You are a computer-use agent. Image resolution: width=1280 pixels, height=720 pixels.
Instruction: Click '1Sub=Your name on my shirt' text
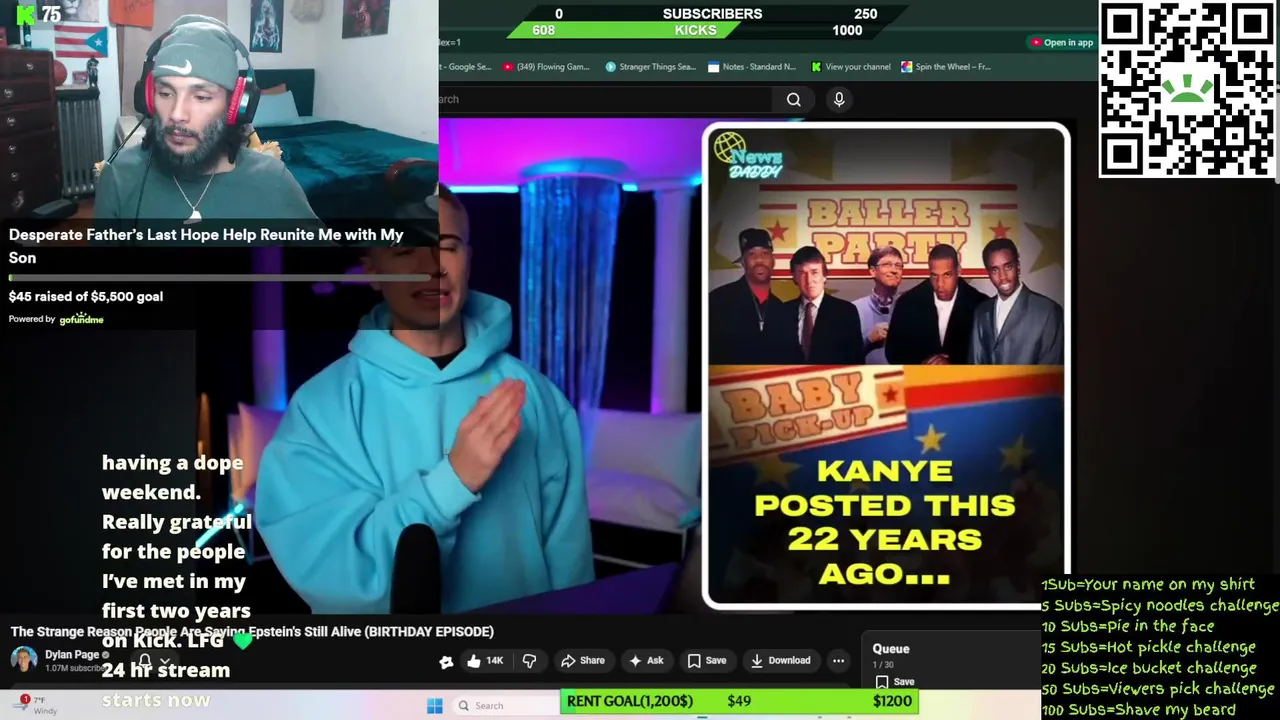point(1147,584)
